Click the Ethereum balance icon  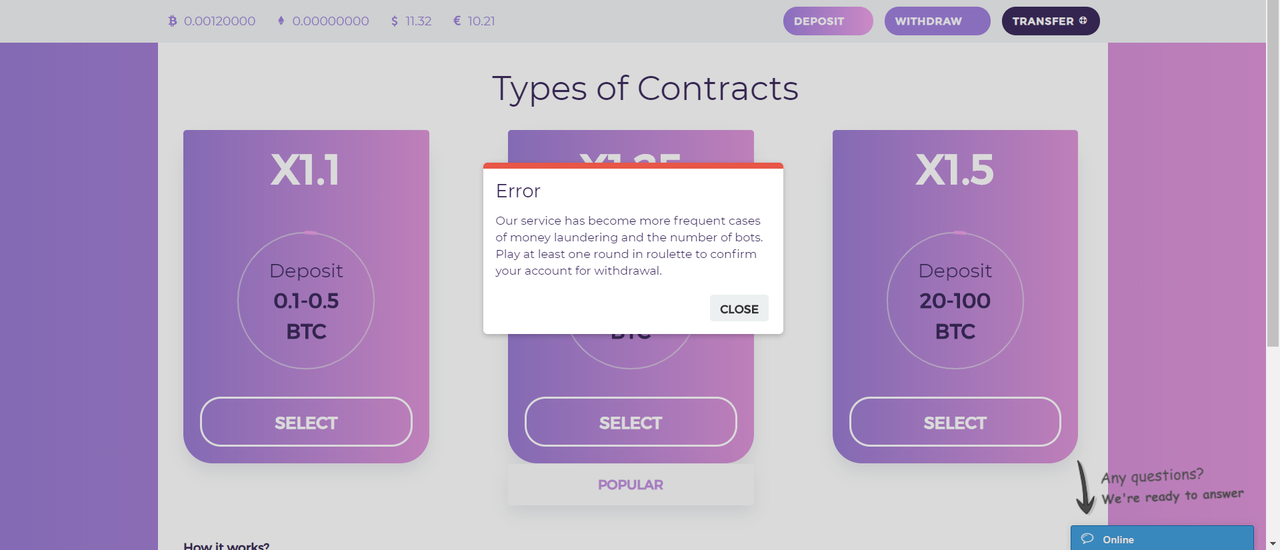(280, 21)
